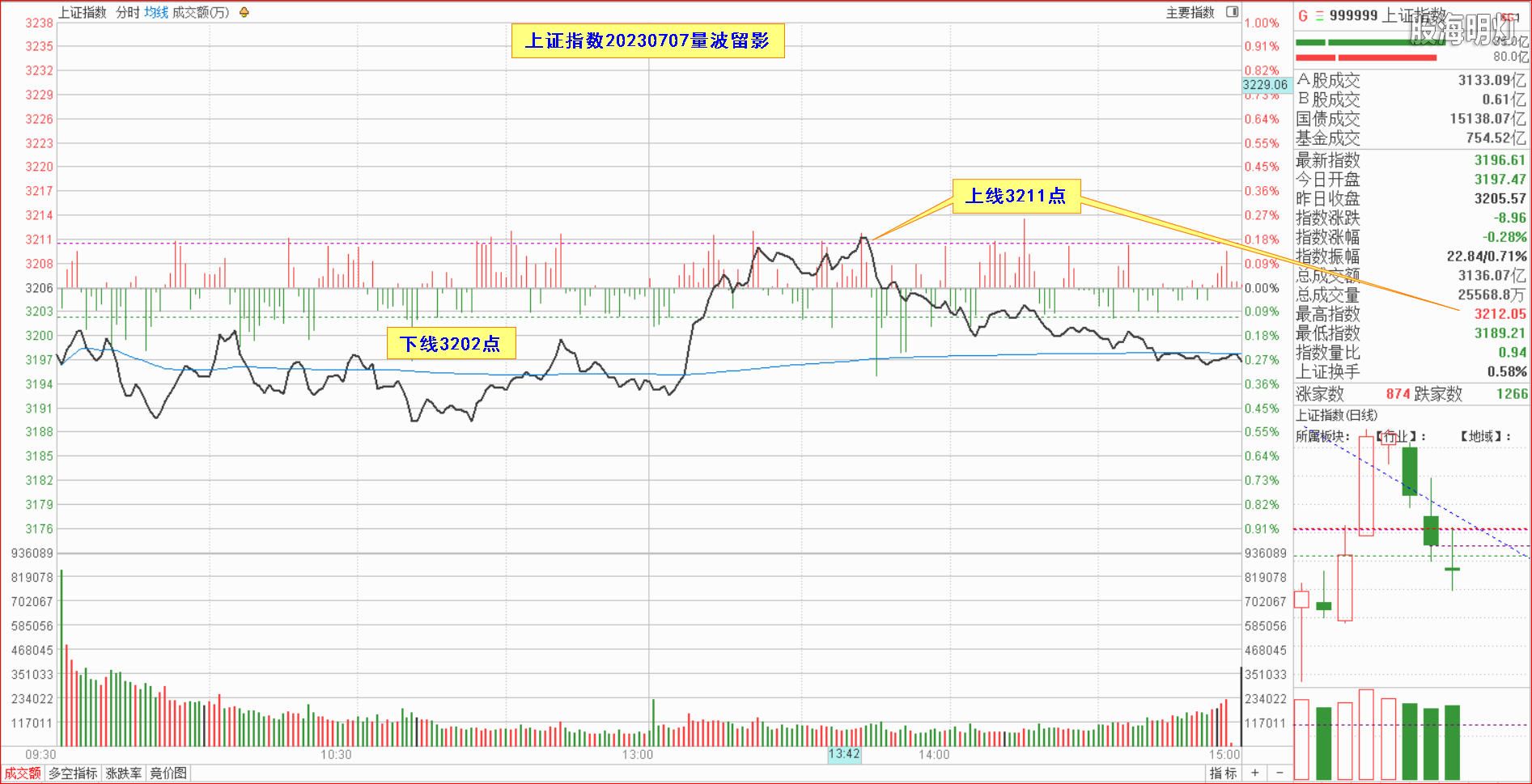Click the red sell-volume bar
This screenshot has height=784, width=1532.
pos(1366,57)
